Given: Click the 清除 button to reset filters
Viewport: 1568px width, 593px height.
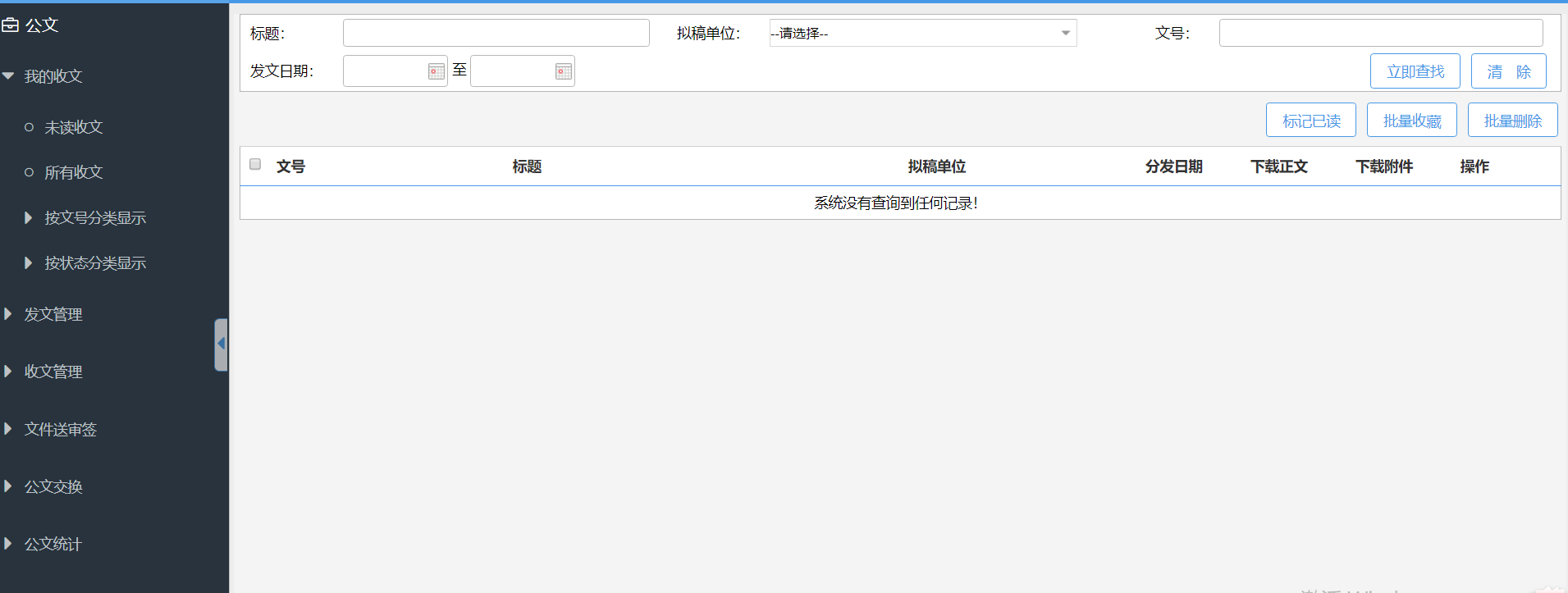Looking at the screenshot, I should pyautogui.click(x=1508, y=71).
